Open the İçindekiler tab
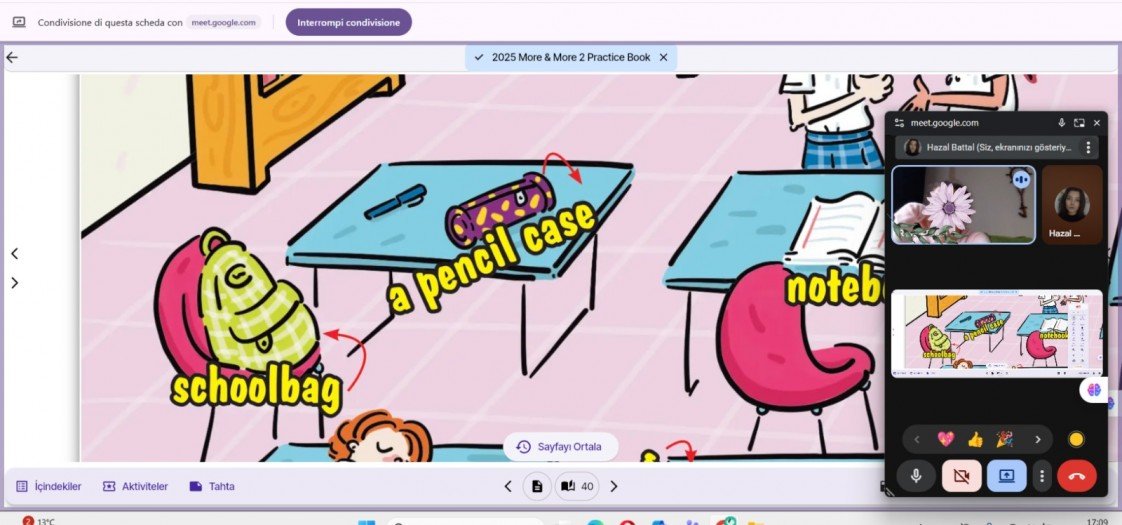 point(49,486)
